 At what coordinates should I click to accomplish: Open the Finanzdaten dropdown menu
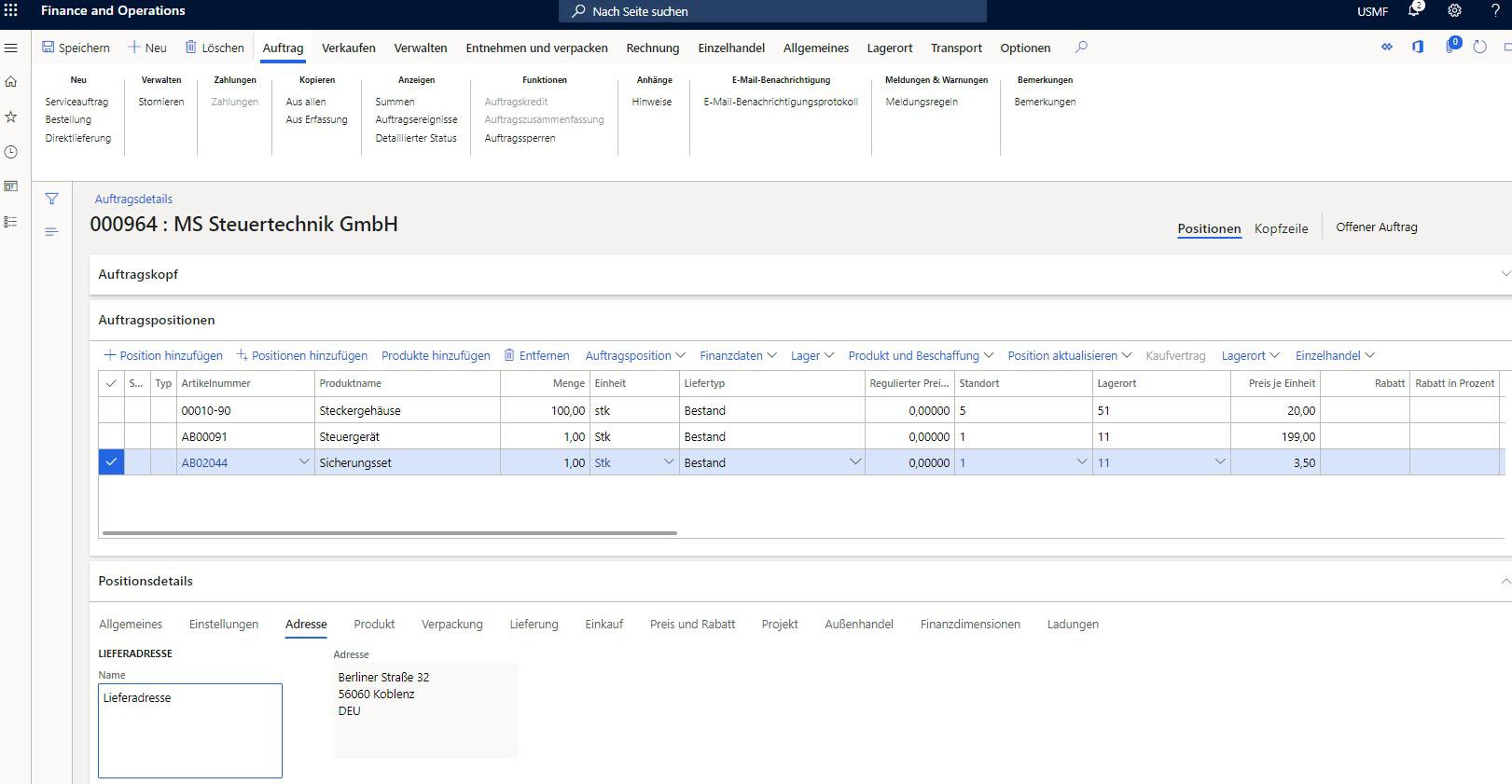[x=739, y=355]
